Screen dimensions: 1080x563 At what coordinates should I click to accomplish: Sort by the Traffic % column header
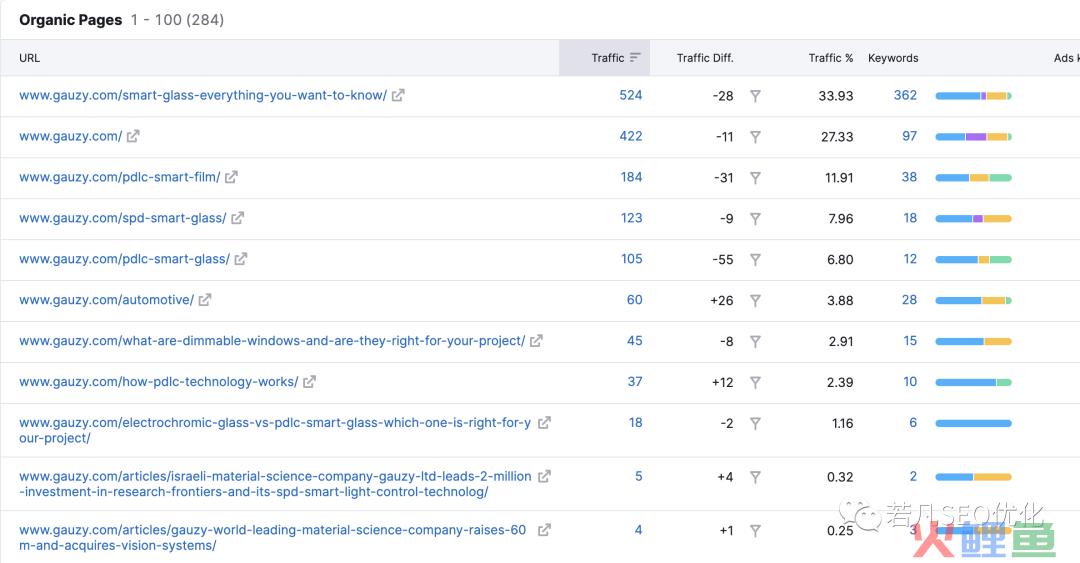[x=831, y=58]
